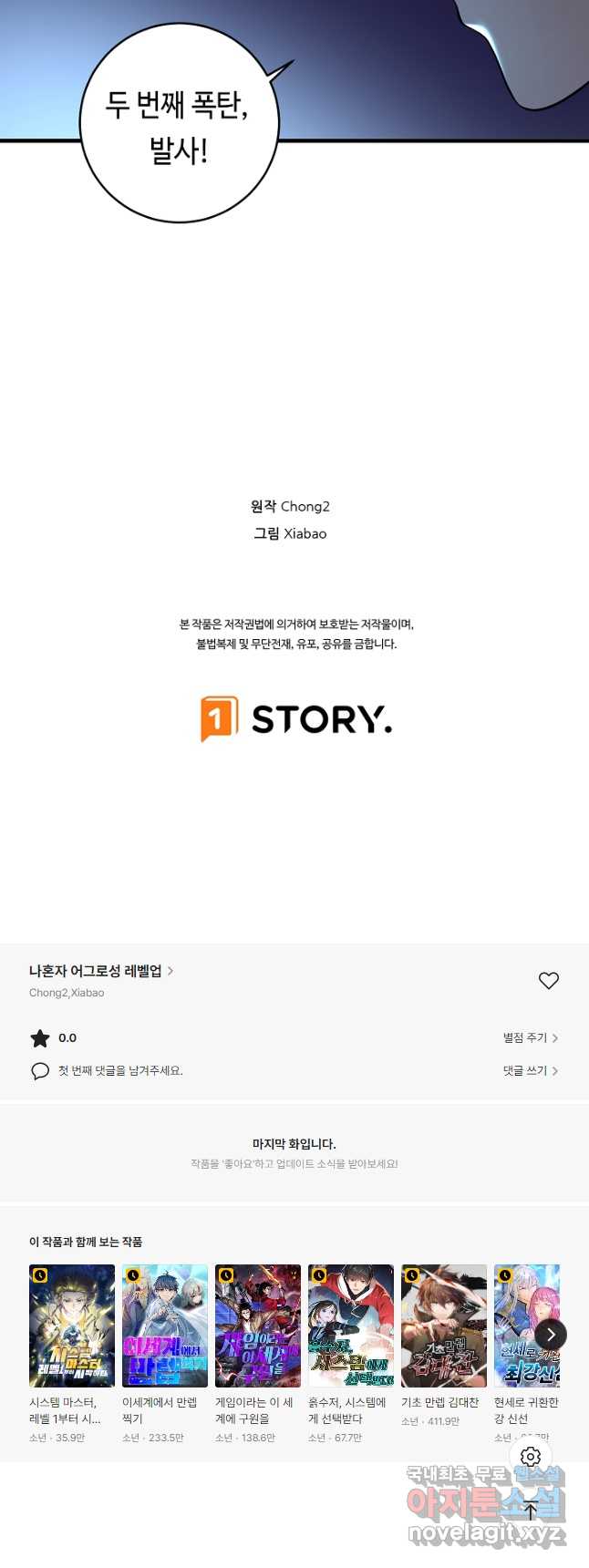Image resolution: width=589 pixels, height=1568 pixels.
Task: Open 훔수저, 시스템에게 선택받다 thumbnail
Action: coord(351,1326)
